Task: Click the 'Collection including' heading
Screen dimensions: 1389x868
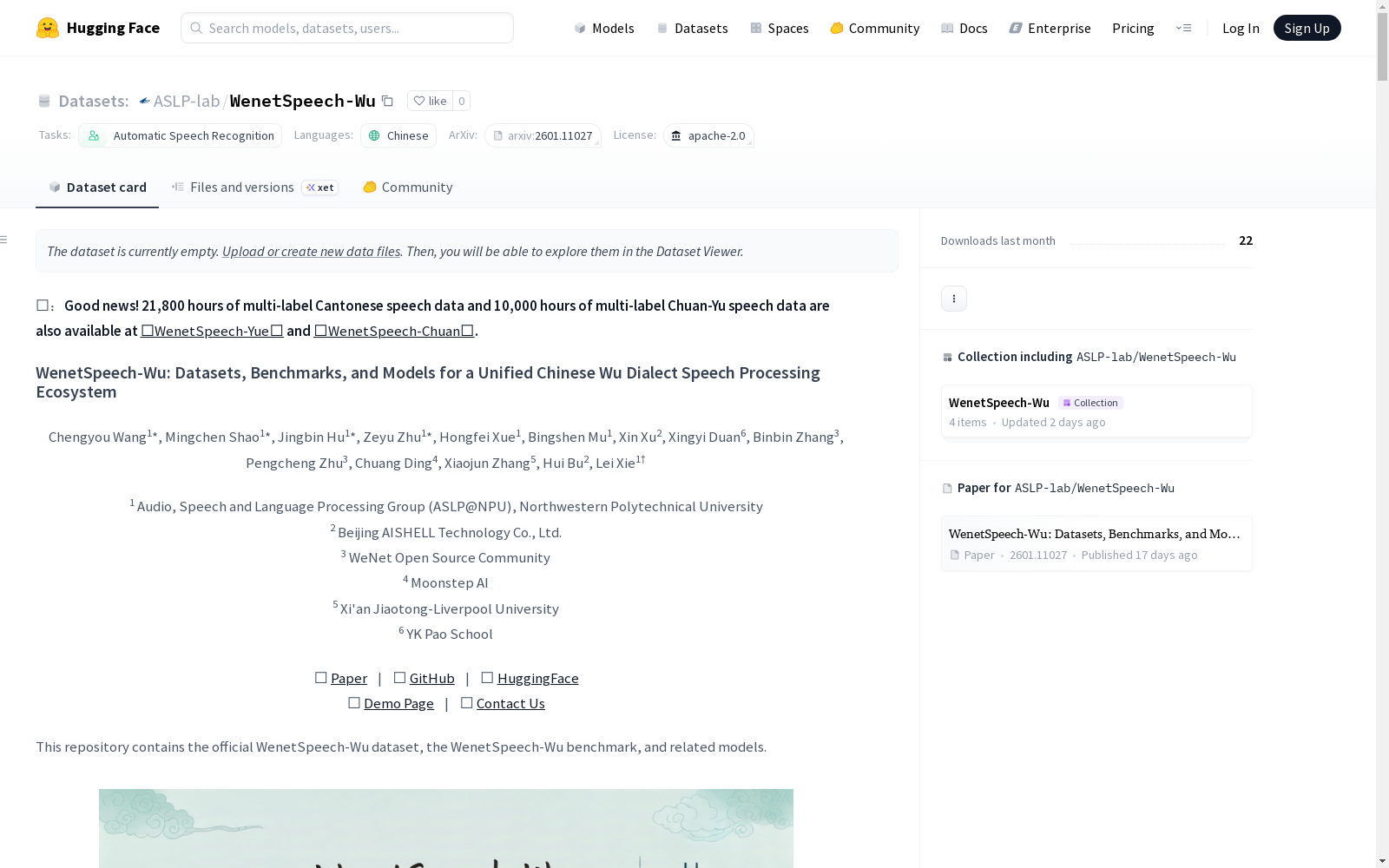Action: click(x=1015, y=357)
